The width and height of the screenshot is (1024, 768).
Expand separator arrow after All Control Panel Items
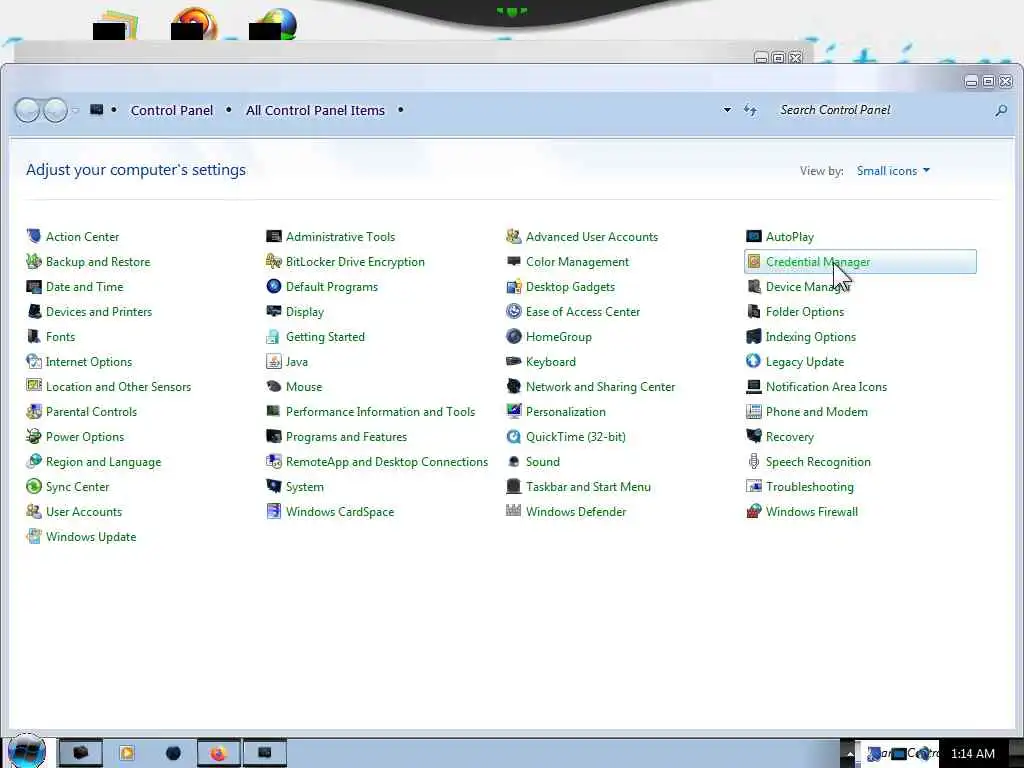coord(400,110)
